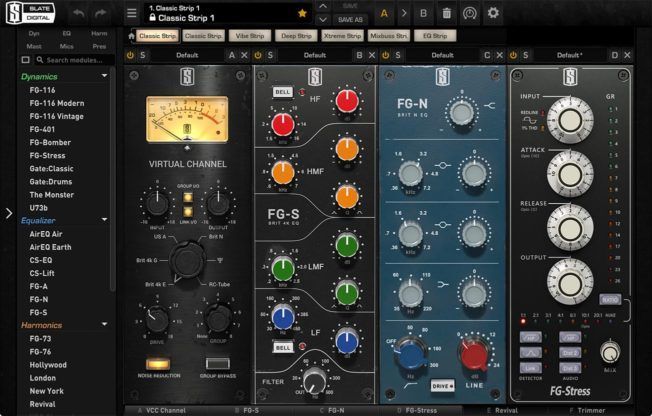Toggle power for slot A module
Image resolution: width=652 pixels, height=416 pixels.
(x=130, y=55)
